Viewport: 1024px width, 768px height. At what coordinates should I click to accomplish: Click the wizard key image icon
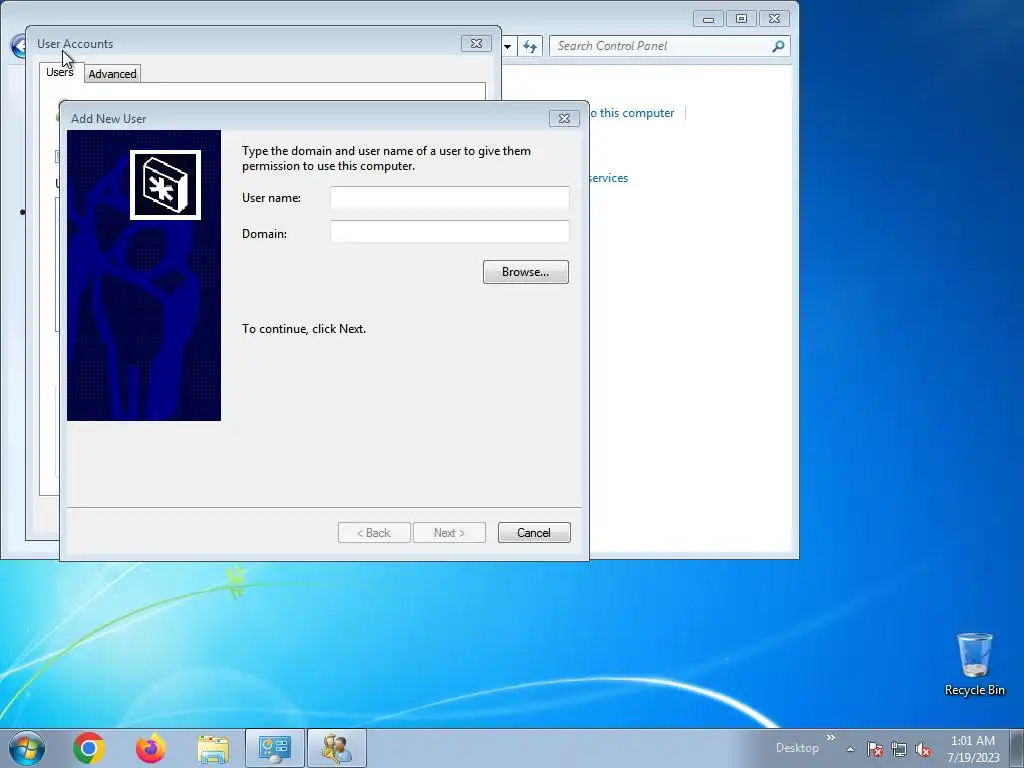click(x=165, y=185)
